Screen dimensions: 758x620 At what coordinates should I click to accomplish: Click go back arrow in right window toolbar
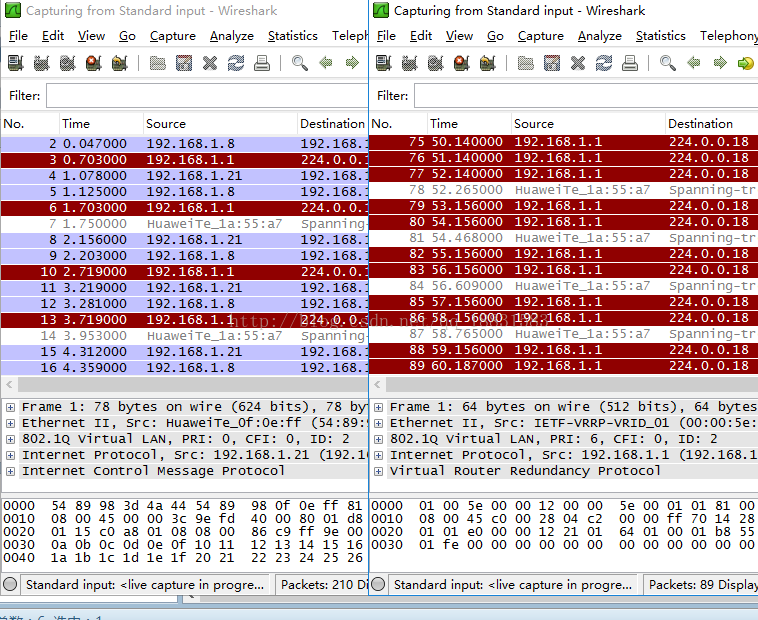click(694, 63)
